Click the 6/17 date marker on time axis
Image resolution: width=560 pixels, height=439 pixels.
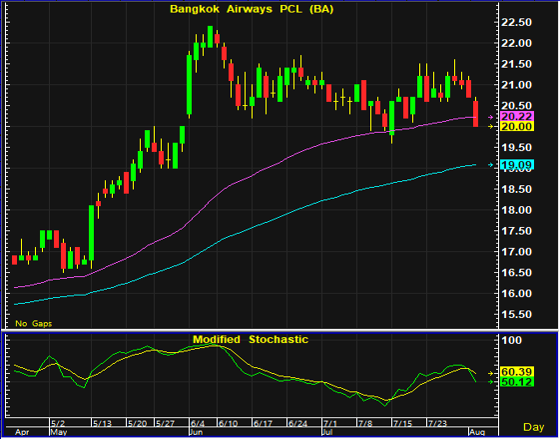(x=263, y=424)
